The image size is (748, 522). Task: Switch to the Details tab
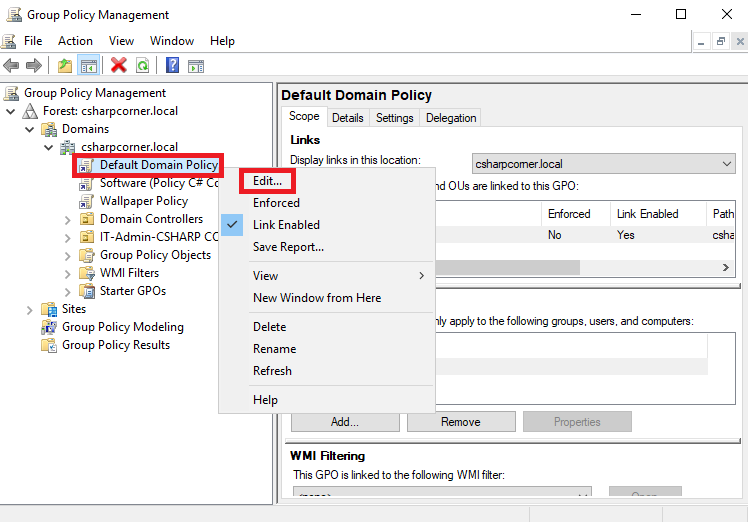347,118
